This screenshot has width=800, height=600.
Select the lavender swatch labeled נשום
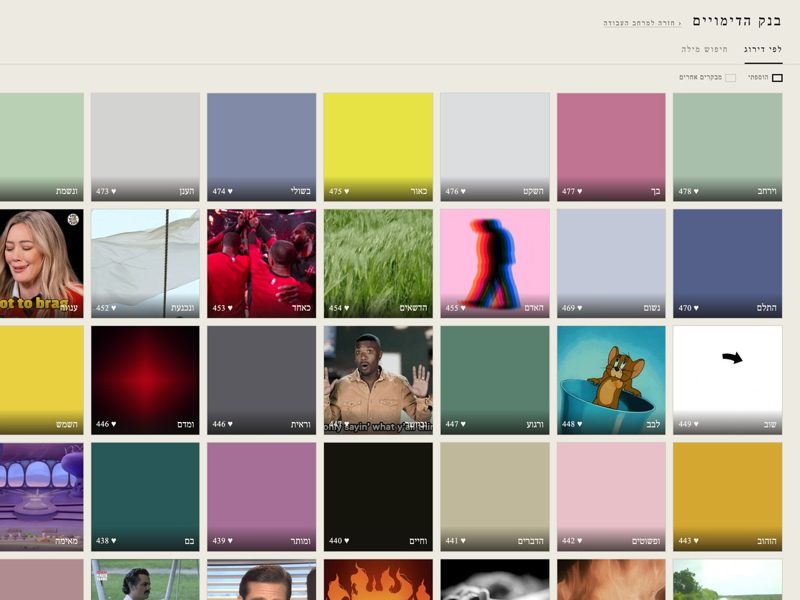pos(611,263)
